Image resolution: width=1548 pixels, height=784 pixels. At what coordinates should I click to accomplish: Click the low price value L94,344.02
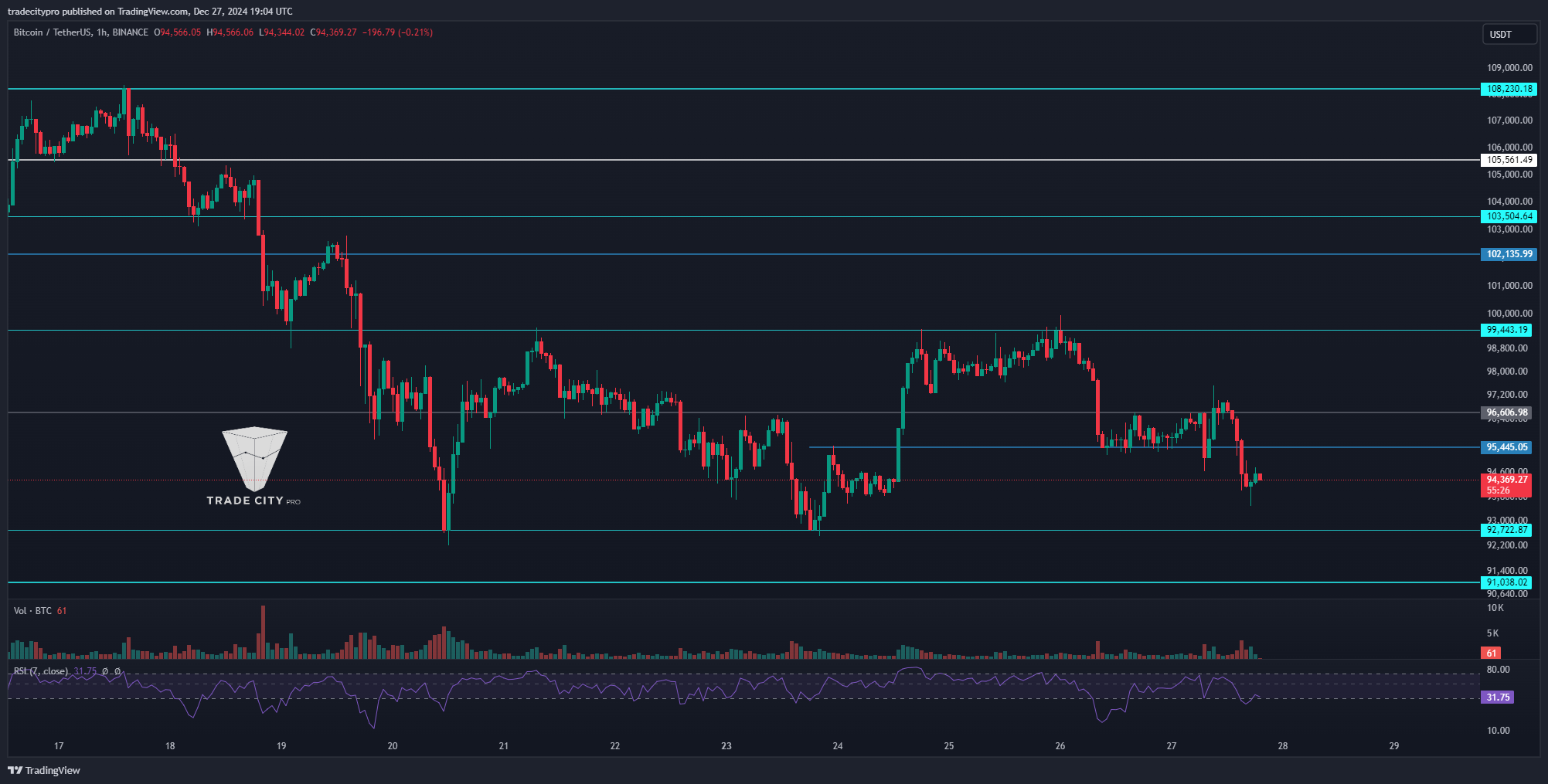[x=281, y=32]
